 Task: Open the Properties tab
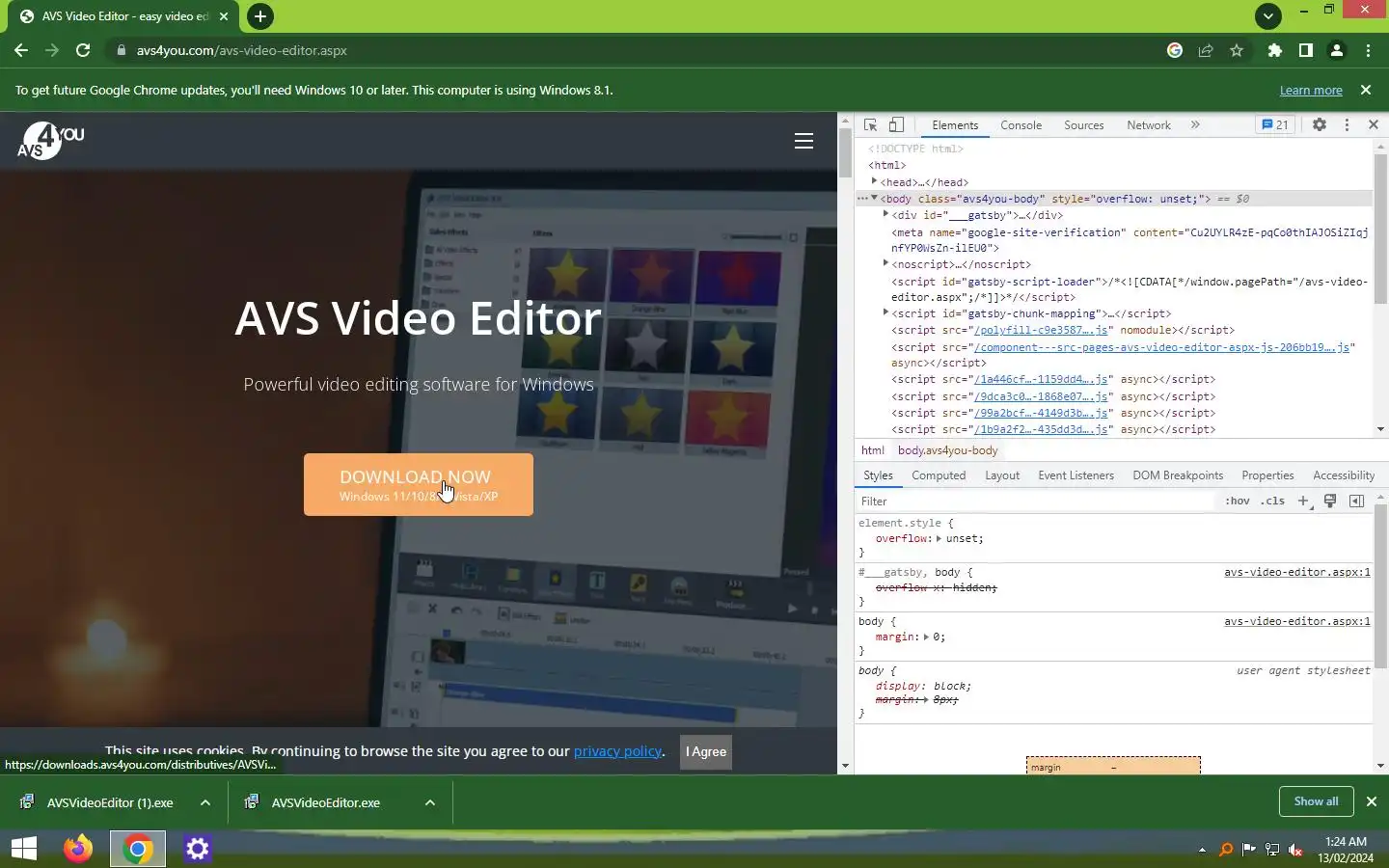pos(1267,475)
